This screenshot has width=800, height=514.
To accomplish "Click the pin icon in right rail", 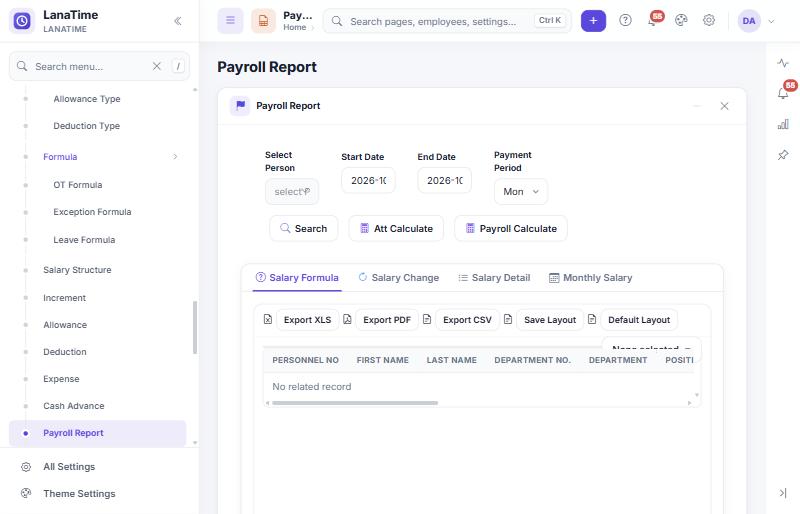I will (x=783, y=155).
